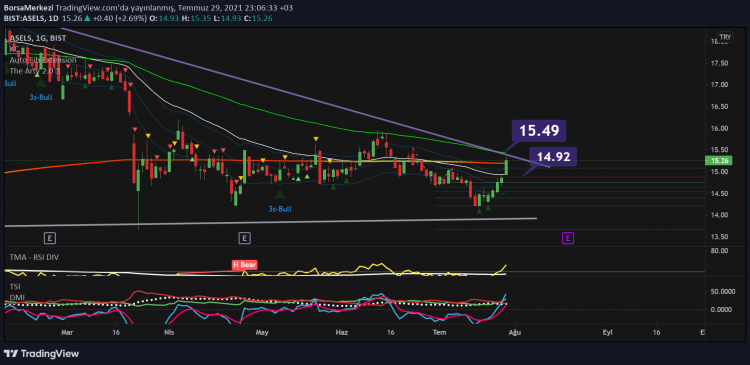Click the 14.92 price callout

pos(553,156)
